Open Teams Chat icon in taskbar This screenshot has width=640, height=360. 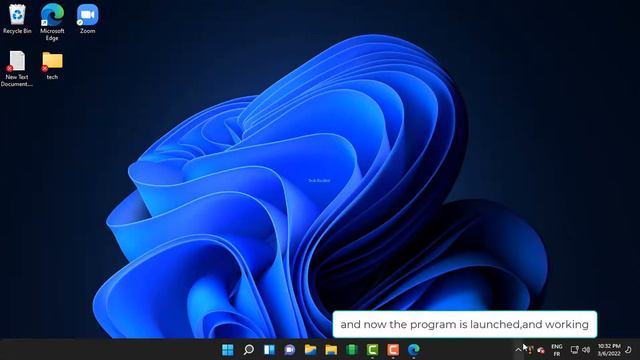[x=290, y=350]
